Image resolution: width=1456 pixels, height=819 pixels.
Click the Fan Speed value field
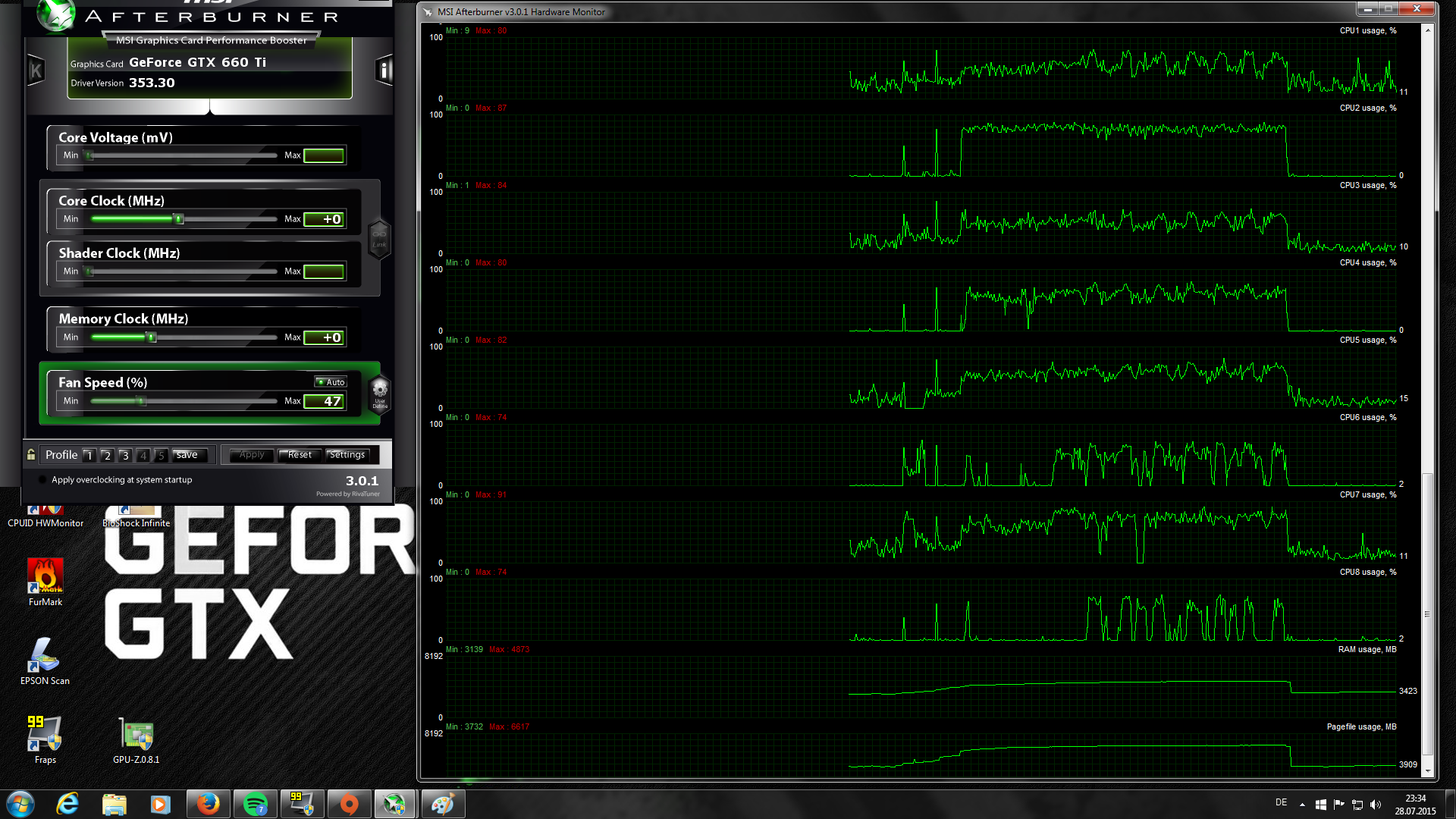point(325,401)
